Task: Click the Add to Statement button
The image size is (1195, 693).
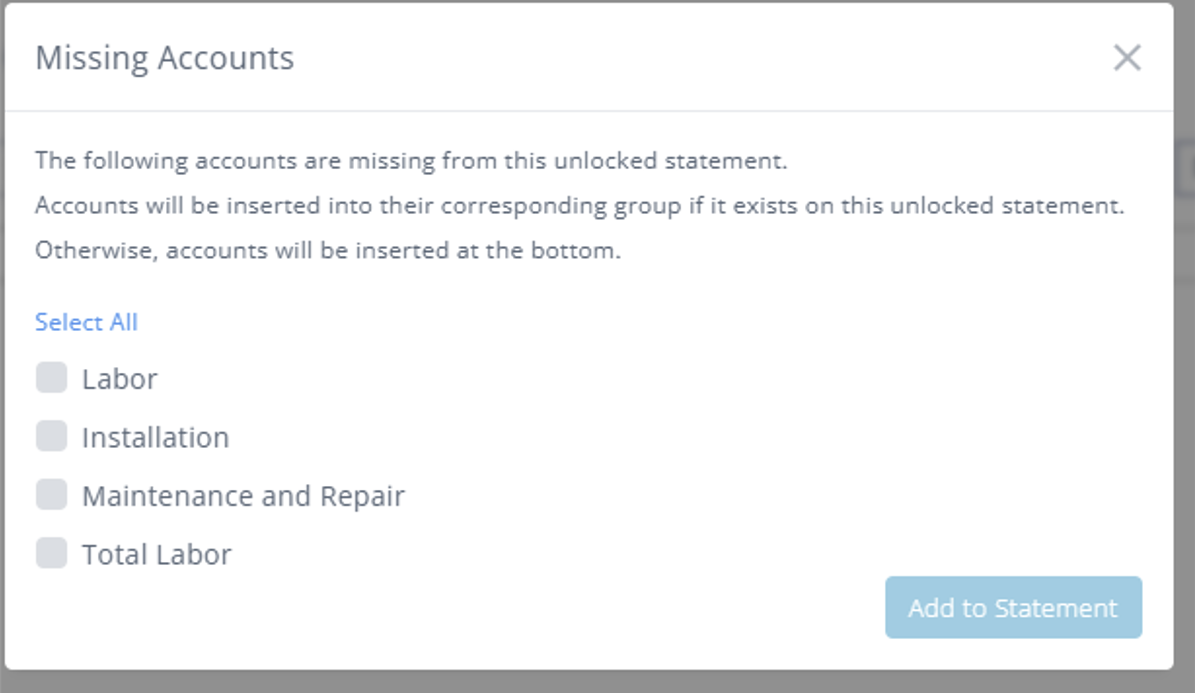Action: (1013, 607)
